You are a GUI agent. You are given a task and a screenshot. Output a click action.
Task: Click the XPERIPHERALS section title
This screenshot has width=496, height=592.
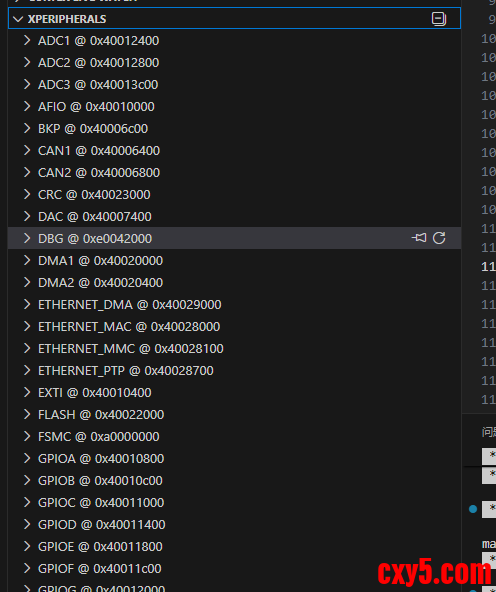coord(67,19)
